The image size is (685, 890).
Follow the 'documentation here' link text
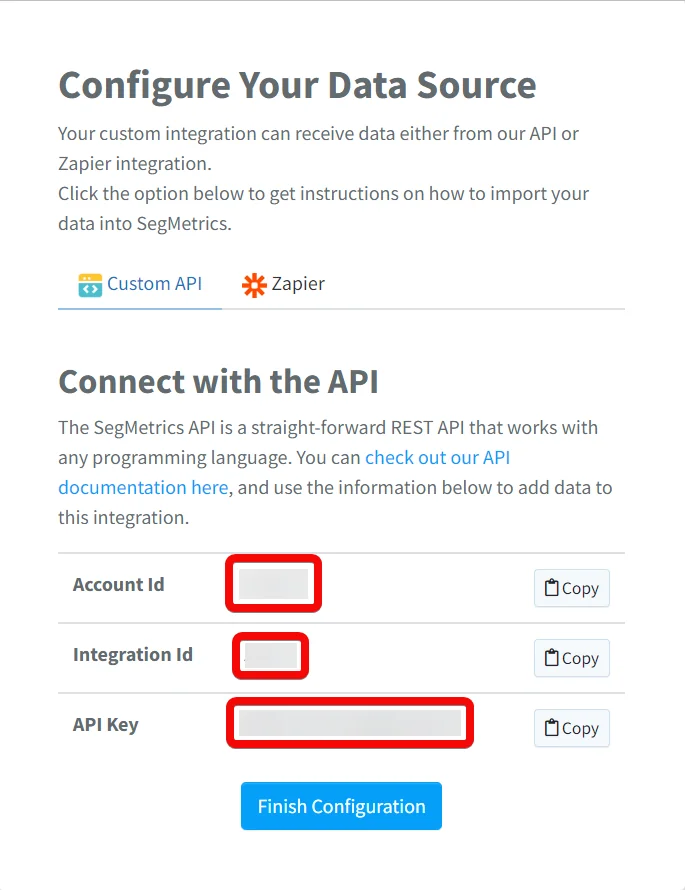143,488
